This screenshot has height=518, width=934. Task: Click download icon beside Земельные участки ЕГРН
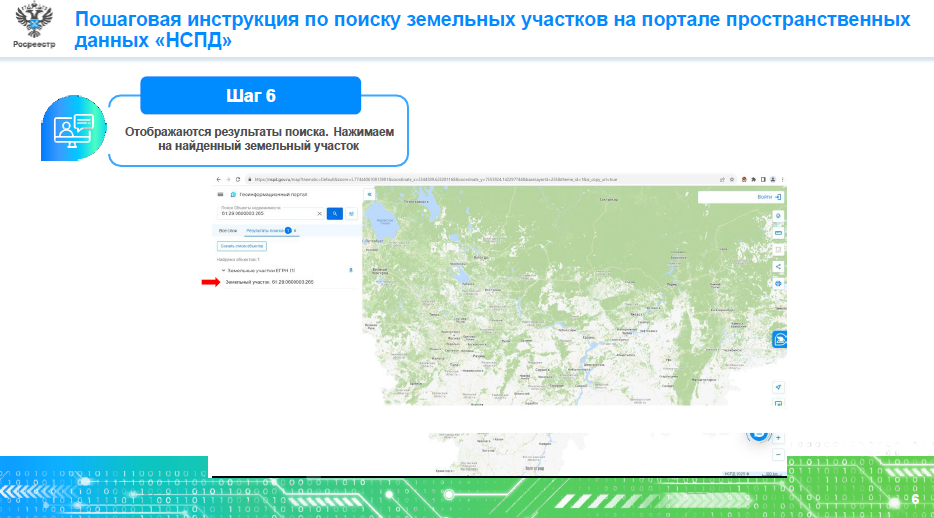click(x=351, y=270)
